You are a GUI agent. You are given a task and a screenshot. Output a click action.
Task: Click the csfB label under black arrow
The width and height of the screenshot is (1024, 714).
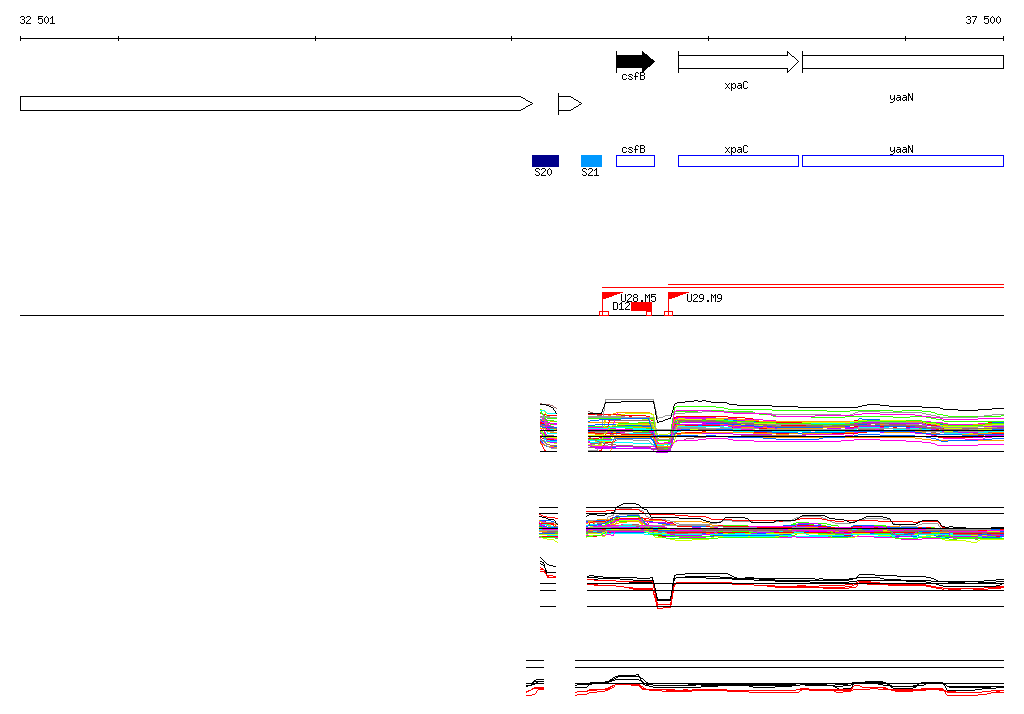[633, 76]
